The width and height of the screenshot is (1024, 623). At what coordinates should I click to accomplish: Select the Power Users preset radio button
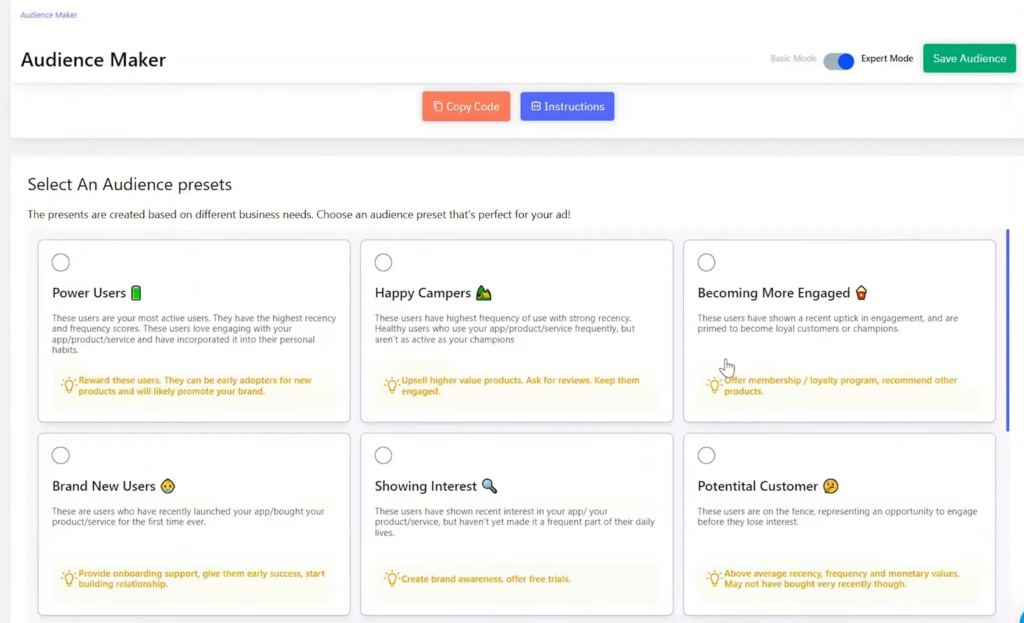60,261
